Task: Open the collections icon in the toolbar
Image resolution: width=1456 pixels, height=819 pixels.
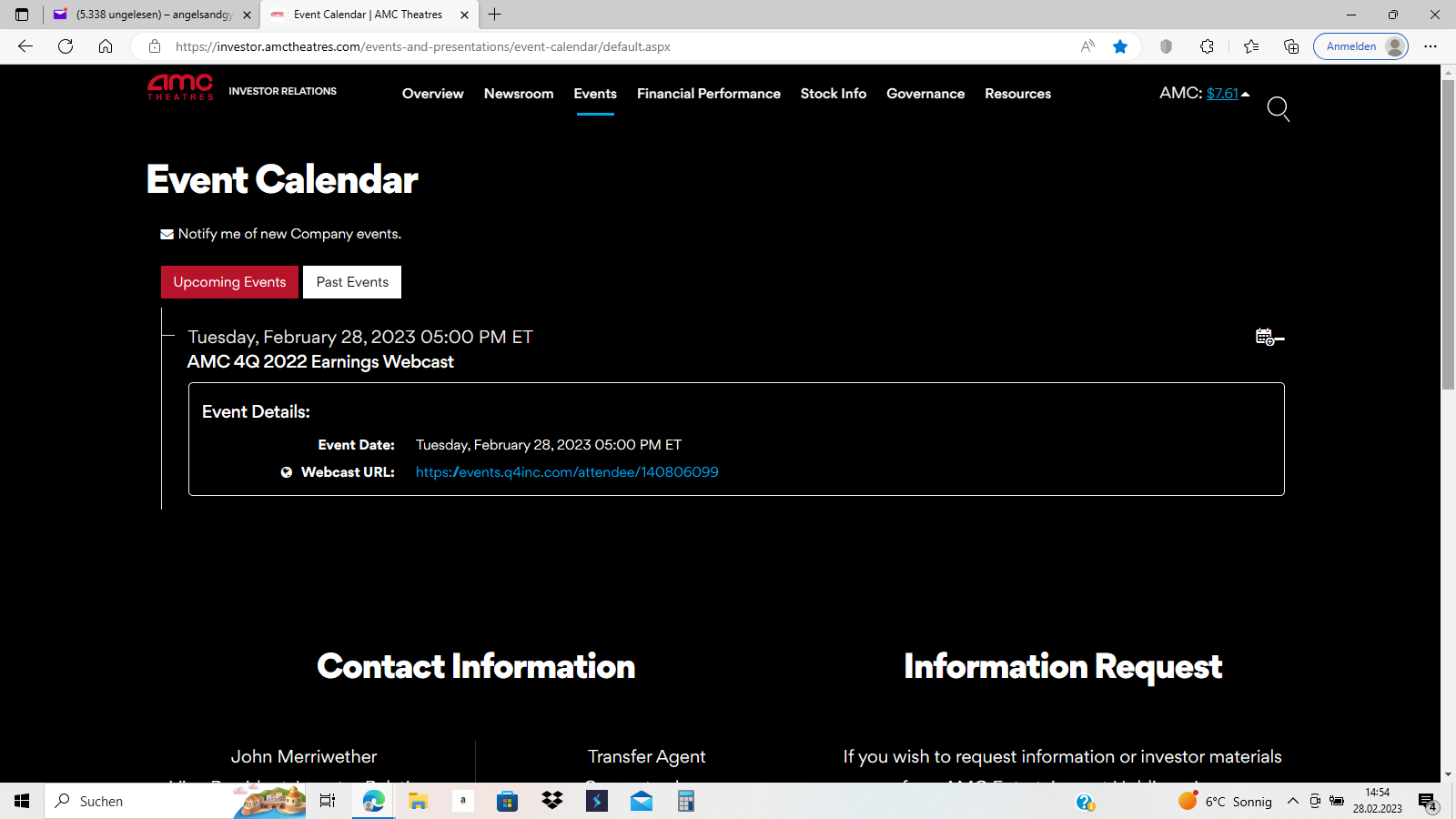Action: pyautogui.click(x=1291, y=45)
